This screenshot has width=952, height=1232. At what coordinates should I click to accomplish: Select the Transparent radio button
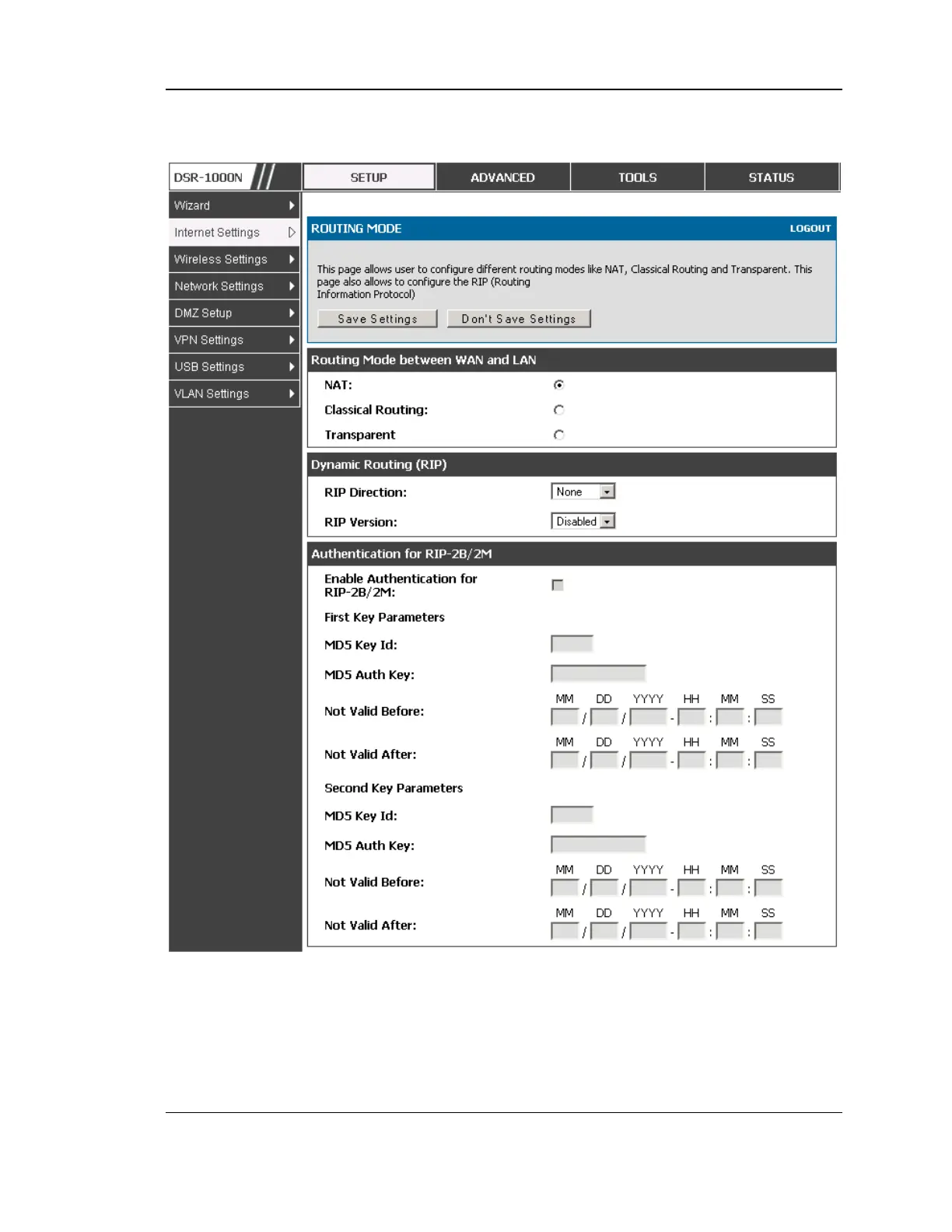tap(558, 435)
